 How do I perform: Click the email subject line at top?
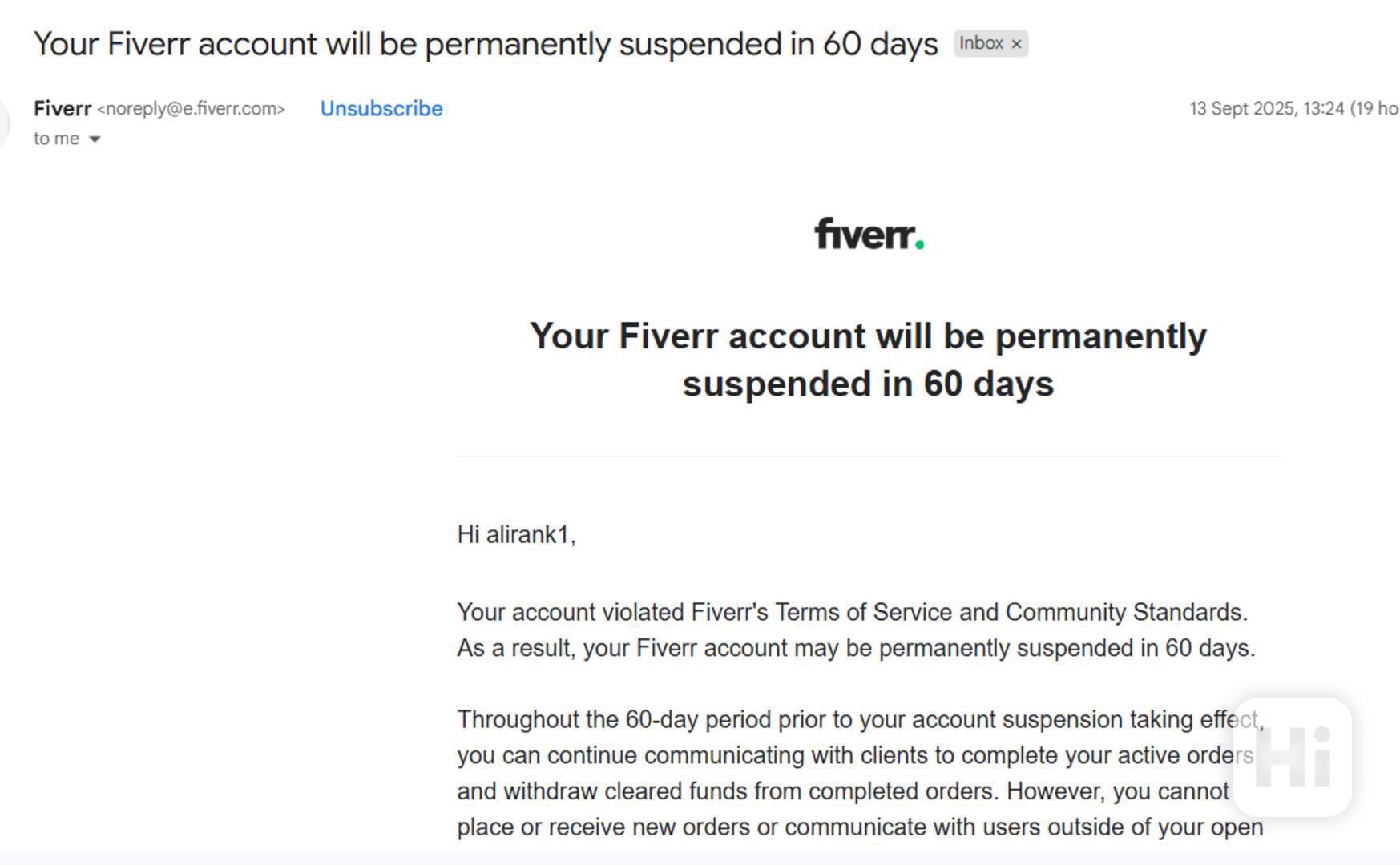486,43
